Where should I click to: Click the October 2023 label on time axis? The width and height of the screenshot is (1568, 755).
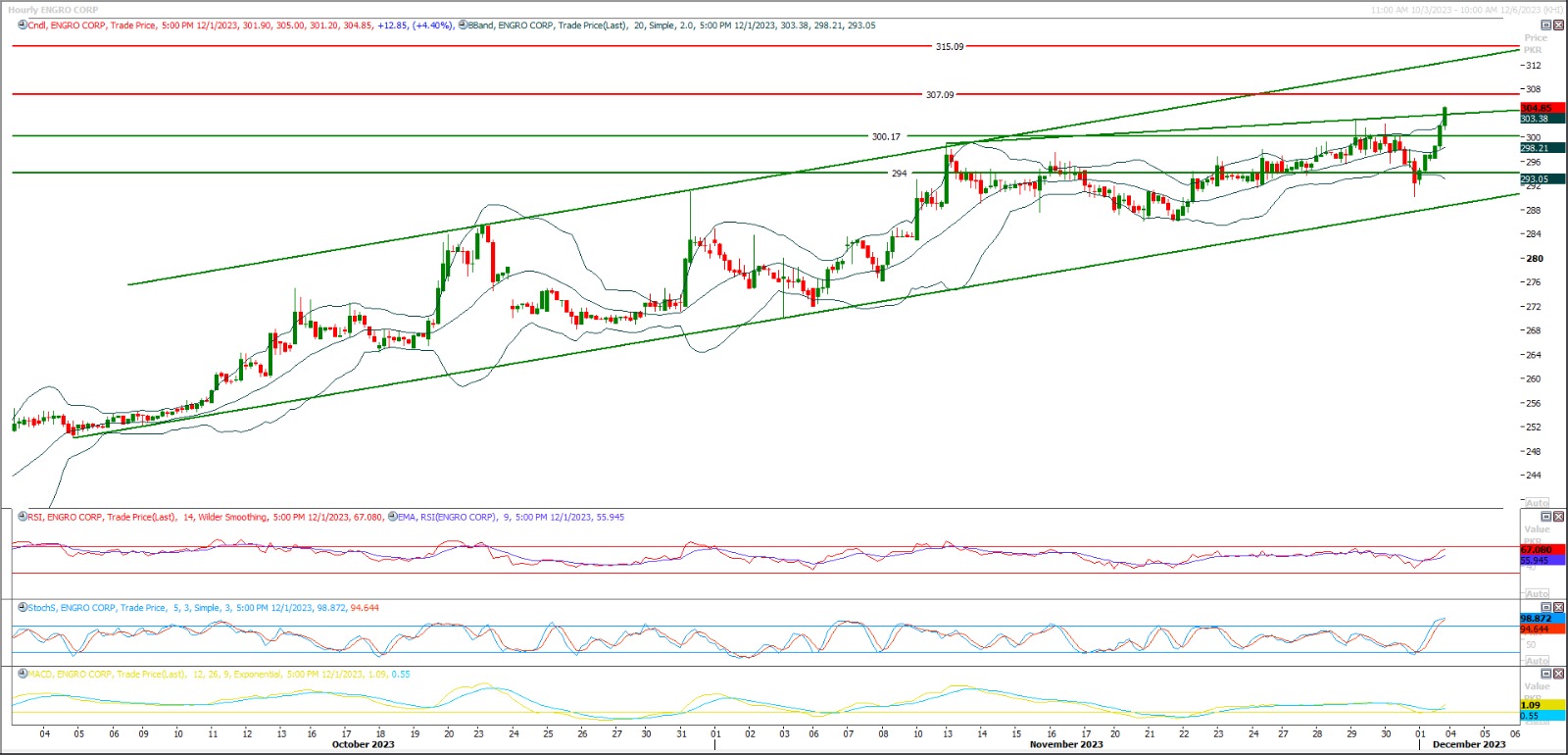(364, 744)
